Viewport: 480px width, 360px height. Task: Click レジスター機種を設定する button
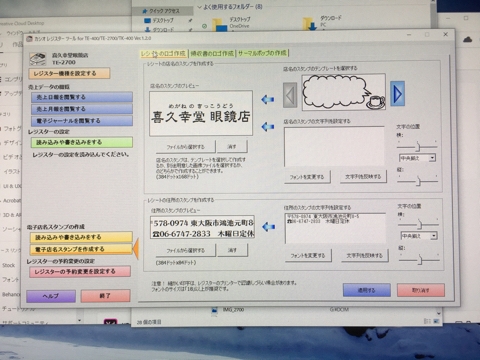tap(69, 73)
